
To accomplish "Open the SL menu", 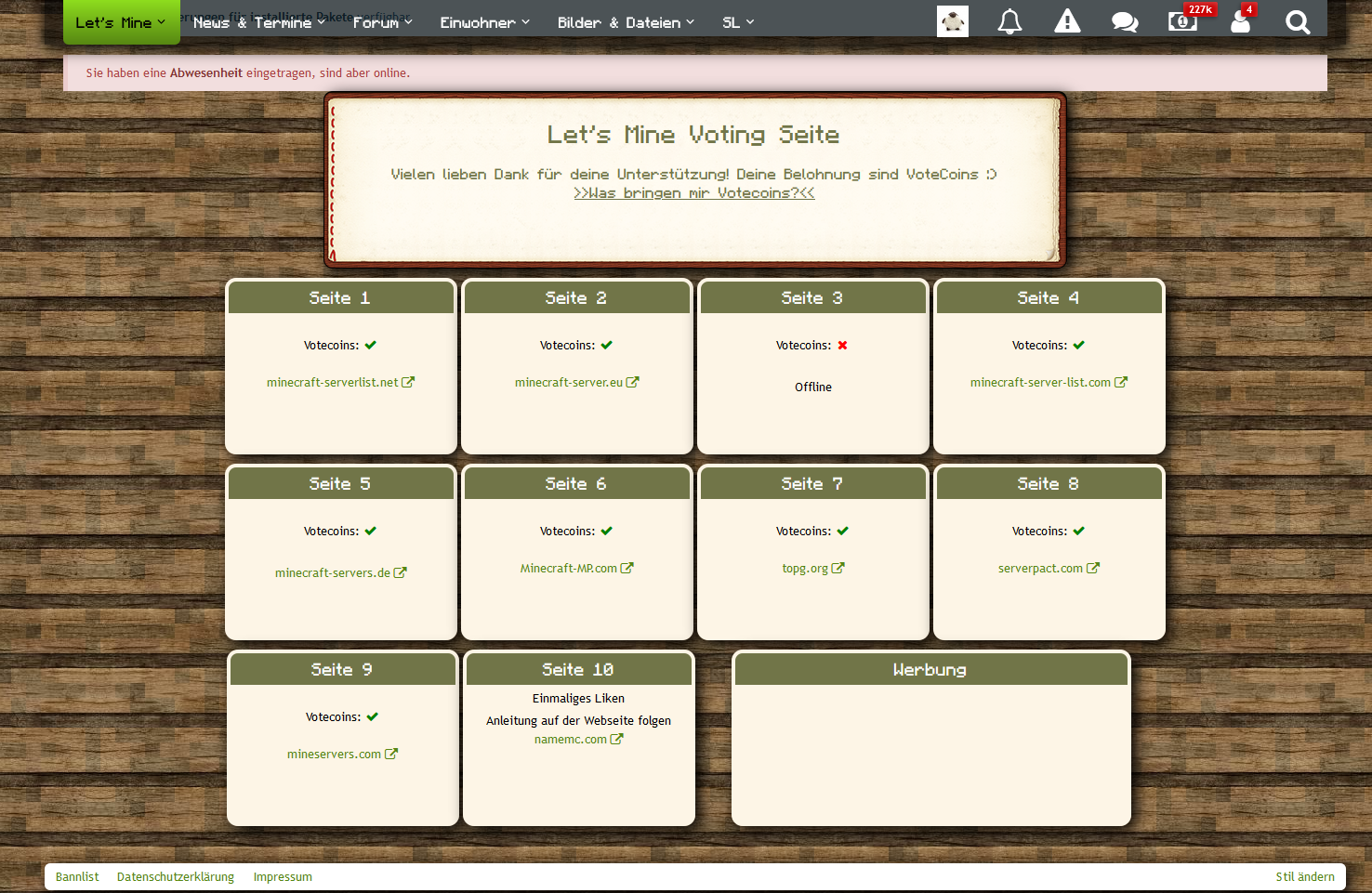I will pos(738,22).
